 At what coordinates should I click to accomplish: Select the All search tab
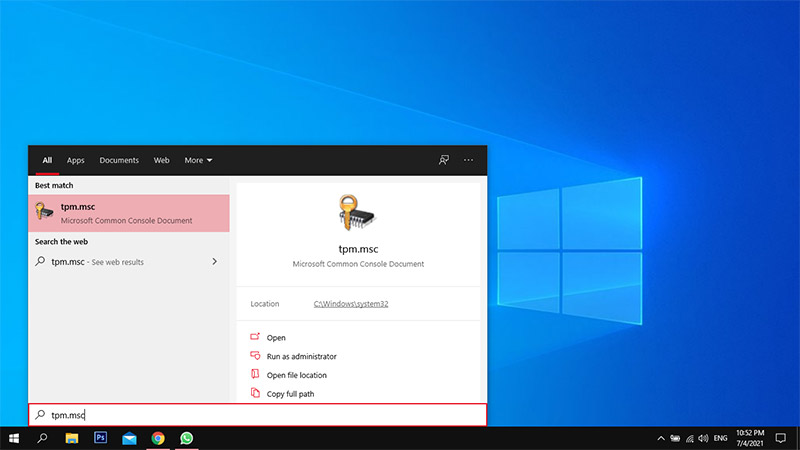pyautogui.click(x=47, y=160)
